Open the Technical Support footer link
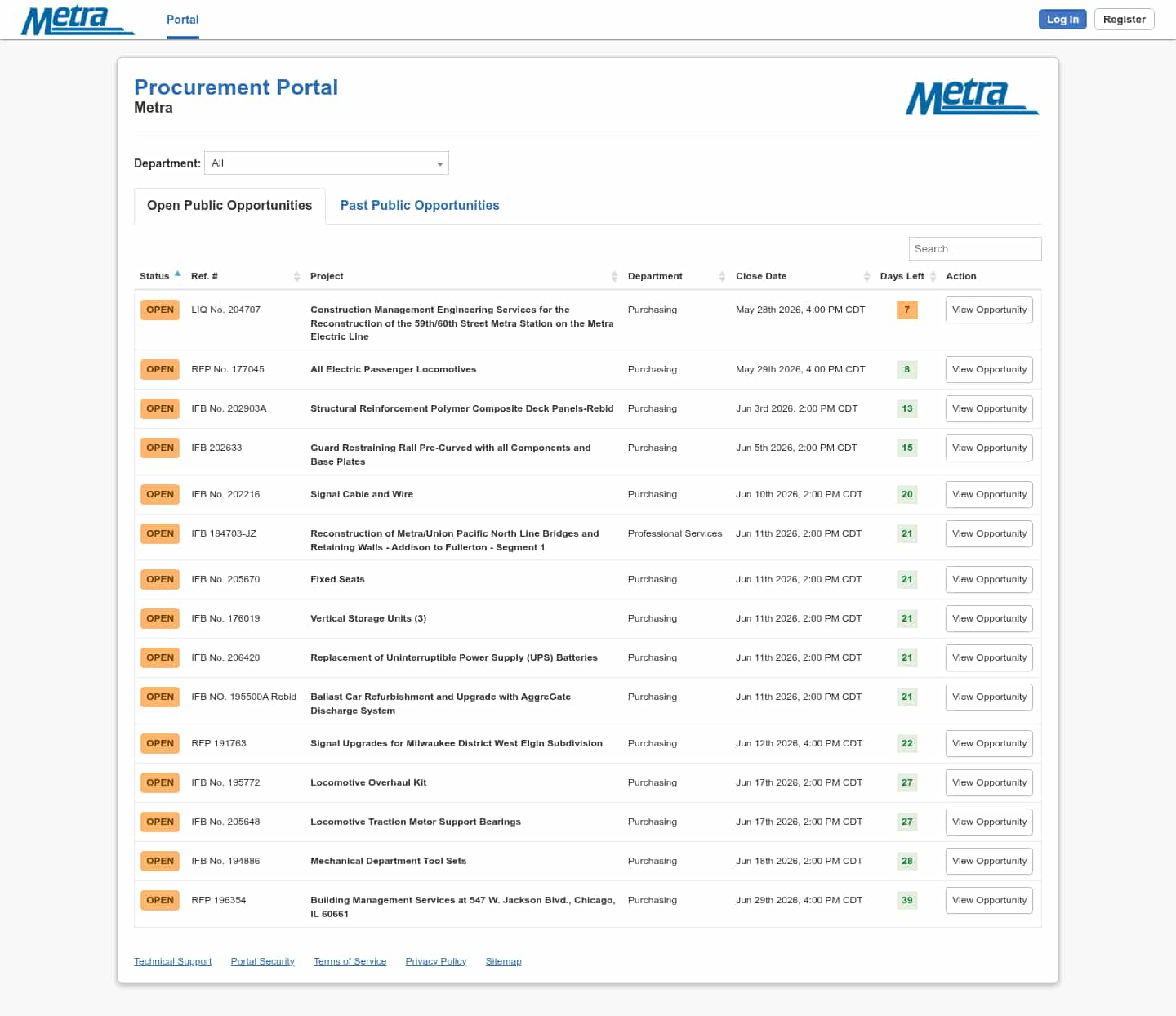 (172, 961)
